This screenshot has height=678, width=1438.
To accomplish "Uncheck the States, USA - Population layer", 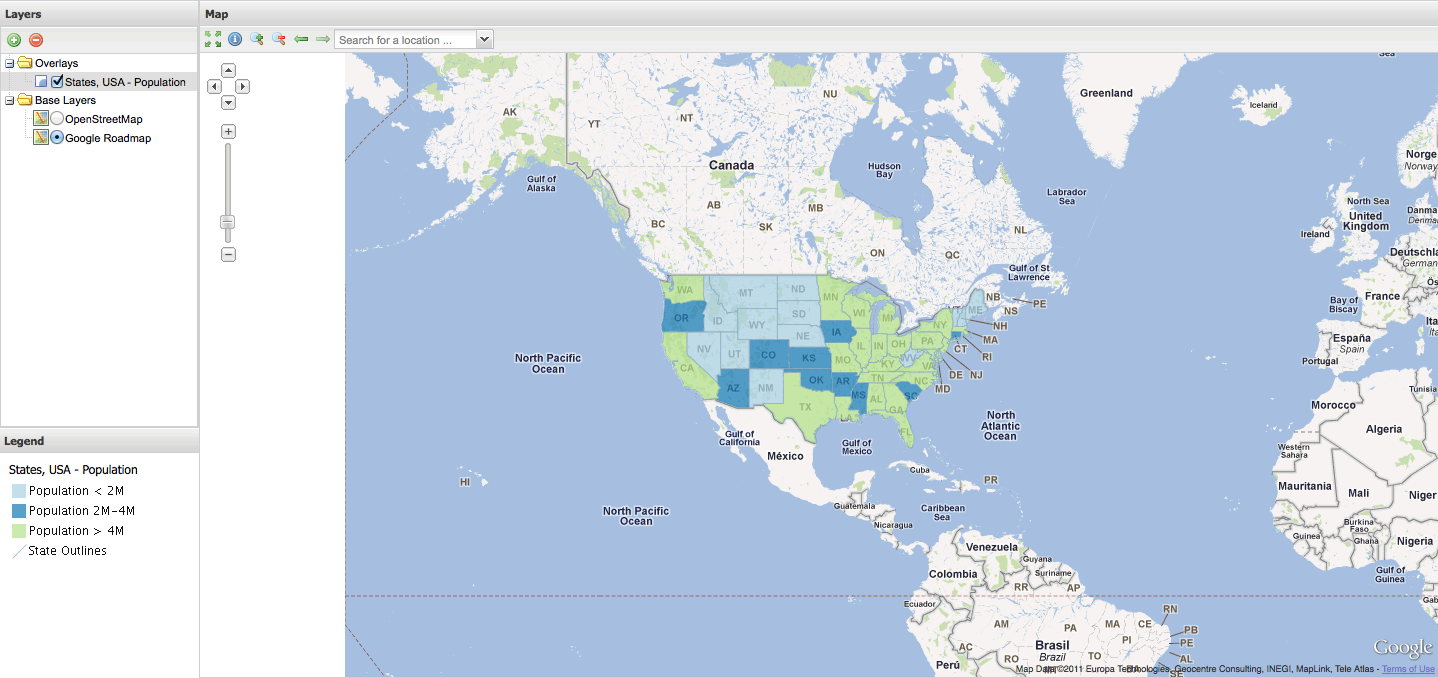I will tap(57, 82).
